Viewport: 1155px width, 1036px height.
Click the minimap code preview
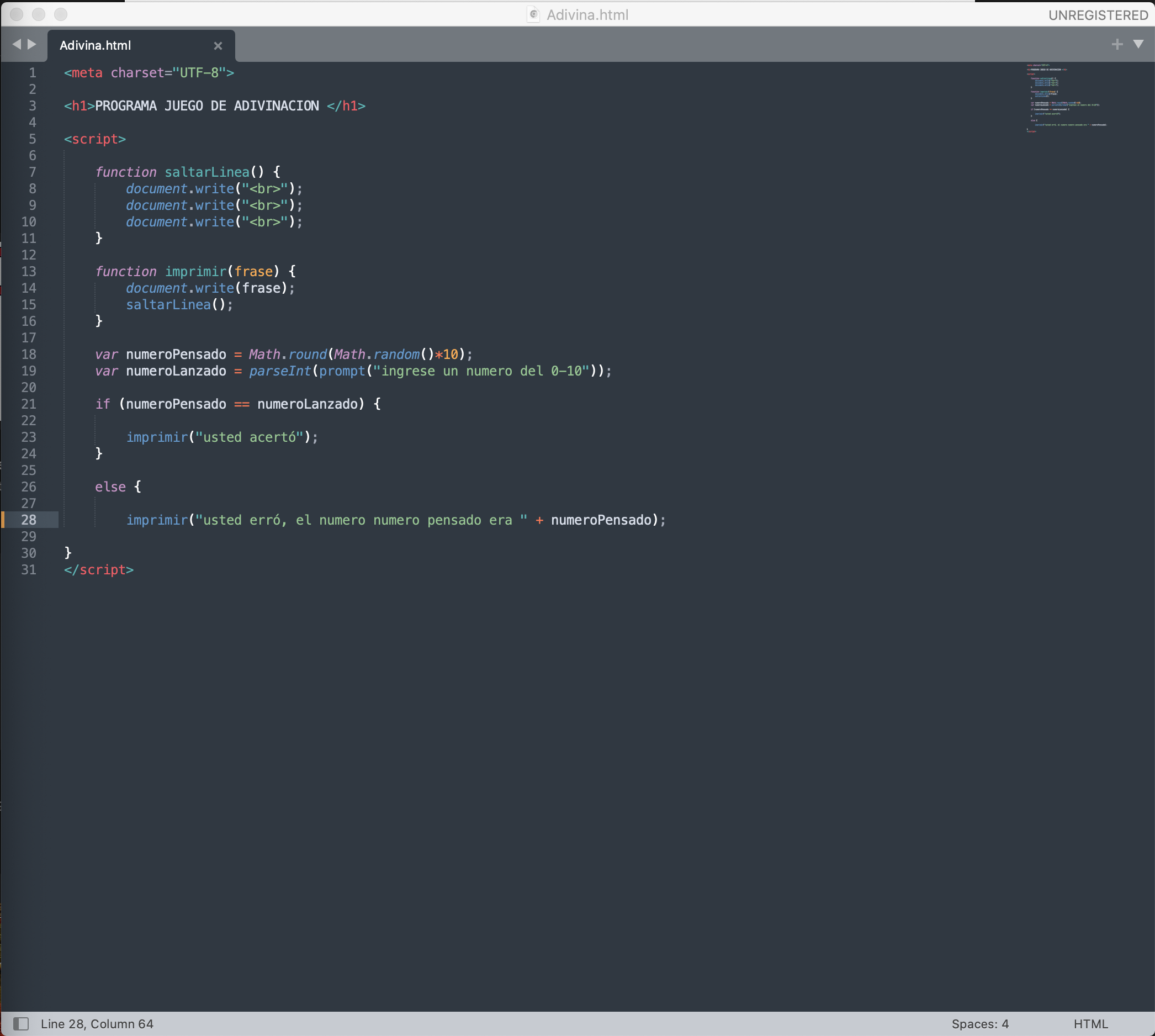click(x=1066, y=98)
